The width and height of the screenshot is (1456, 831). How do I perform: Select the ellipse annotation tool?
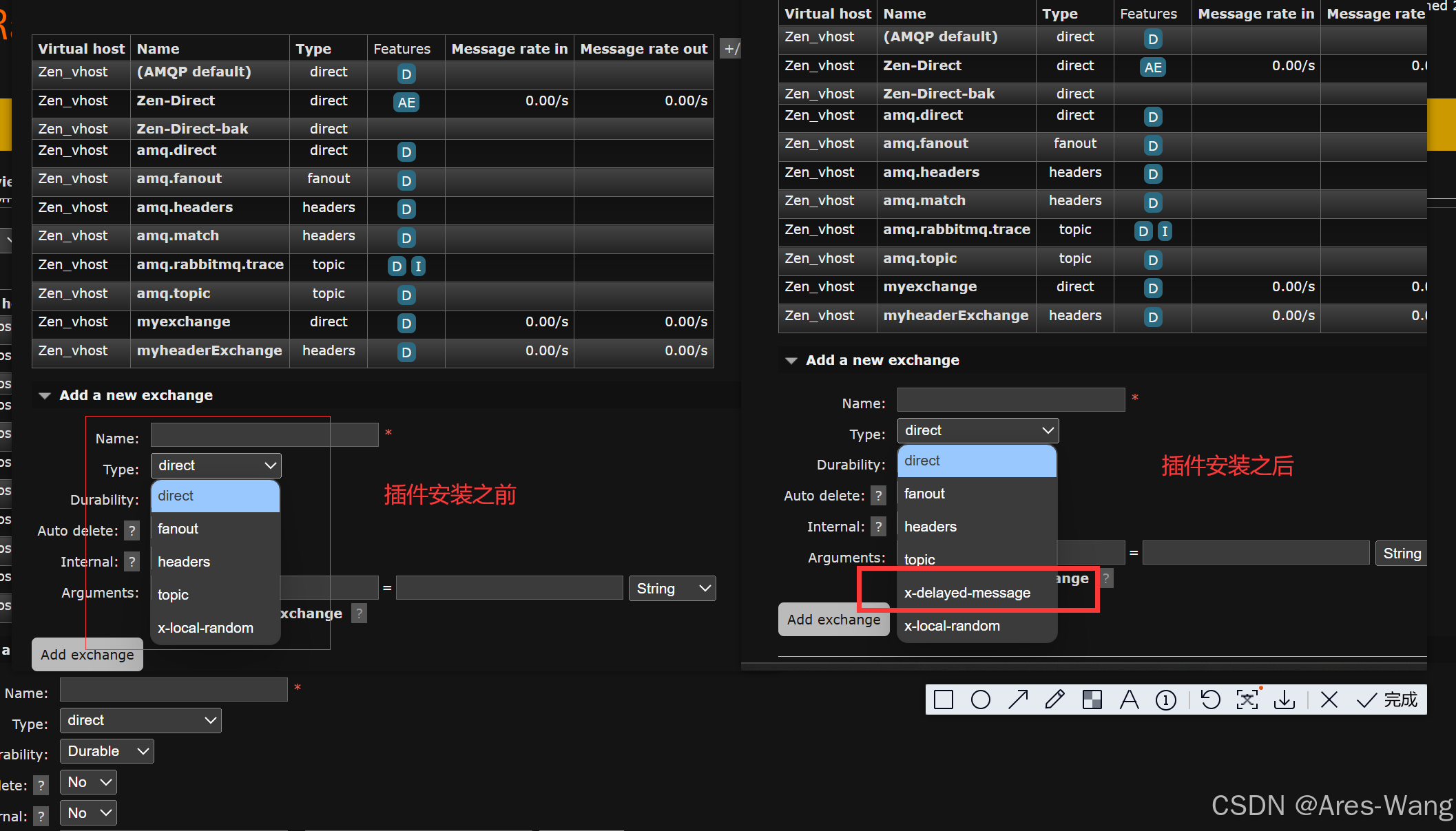coord(981,700)
